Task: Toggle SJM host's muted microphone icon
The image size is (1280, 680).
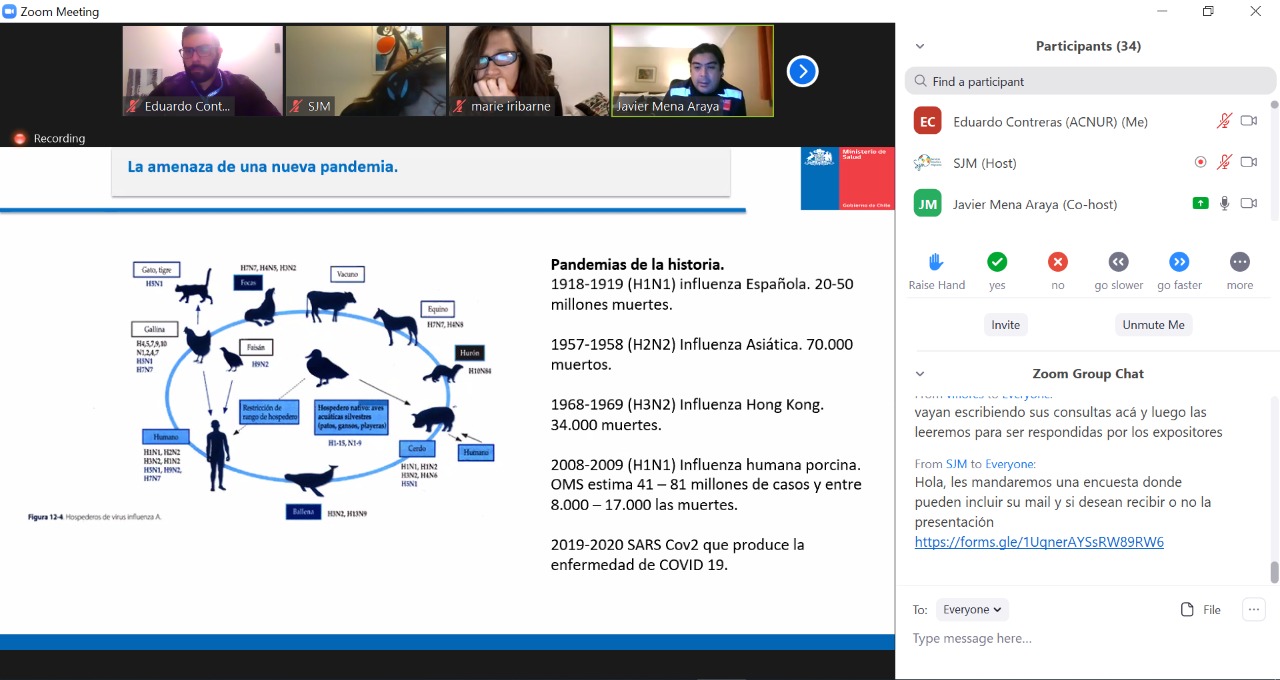Action: 1224,162
